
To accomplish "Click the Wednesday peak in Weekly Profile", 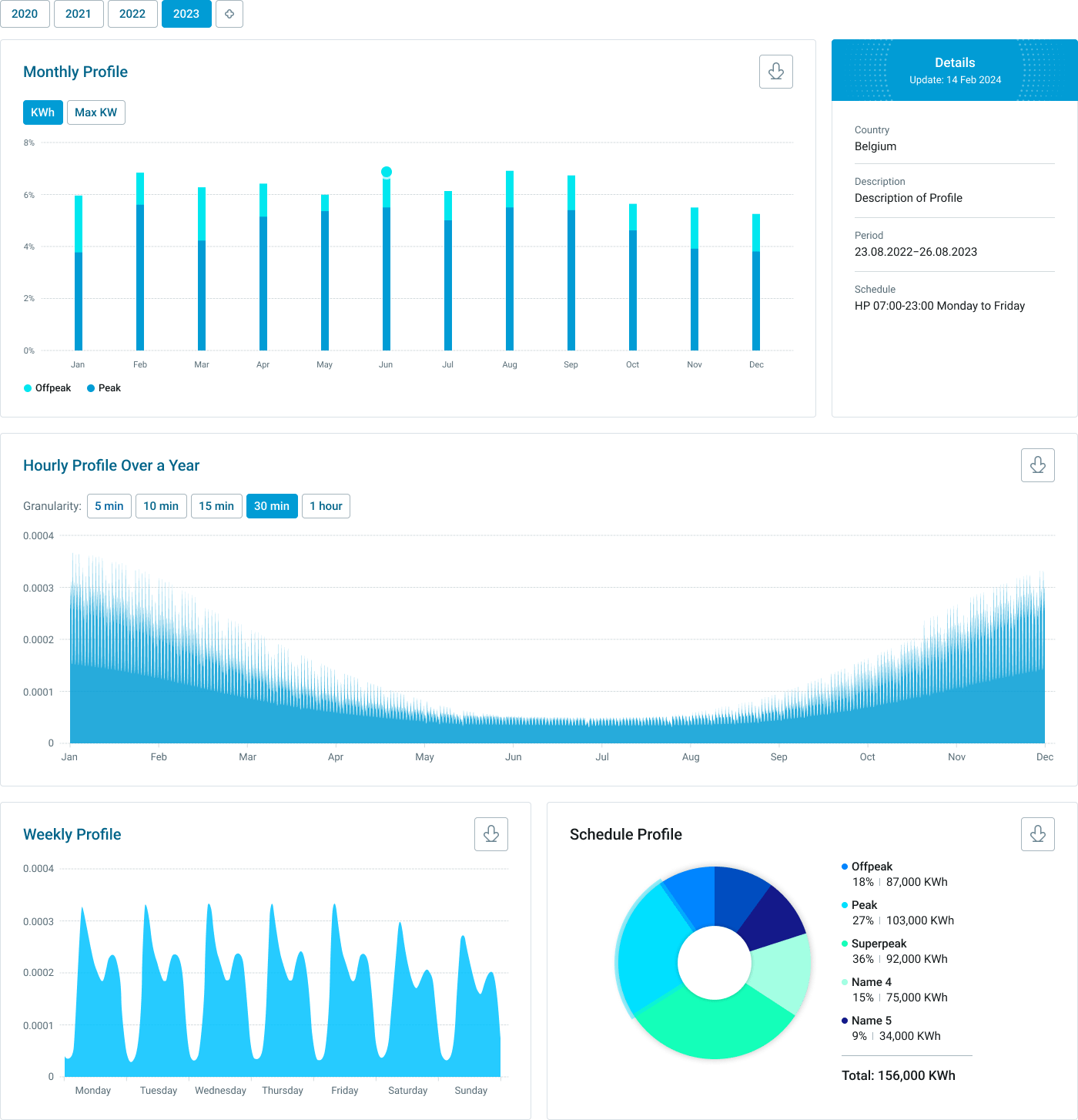I will (209, 906).
